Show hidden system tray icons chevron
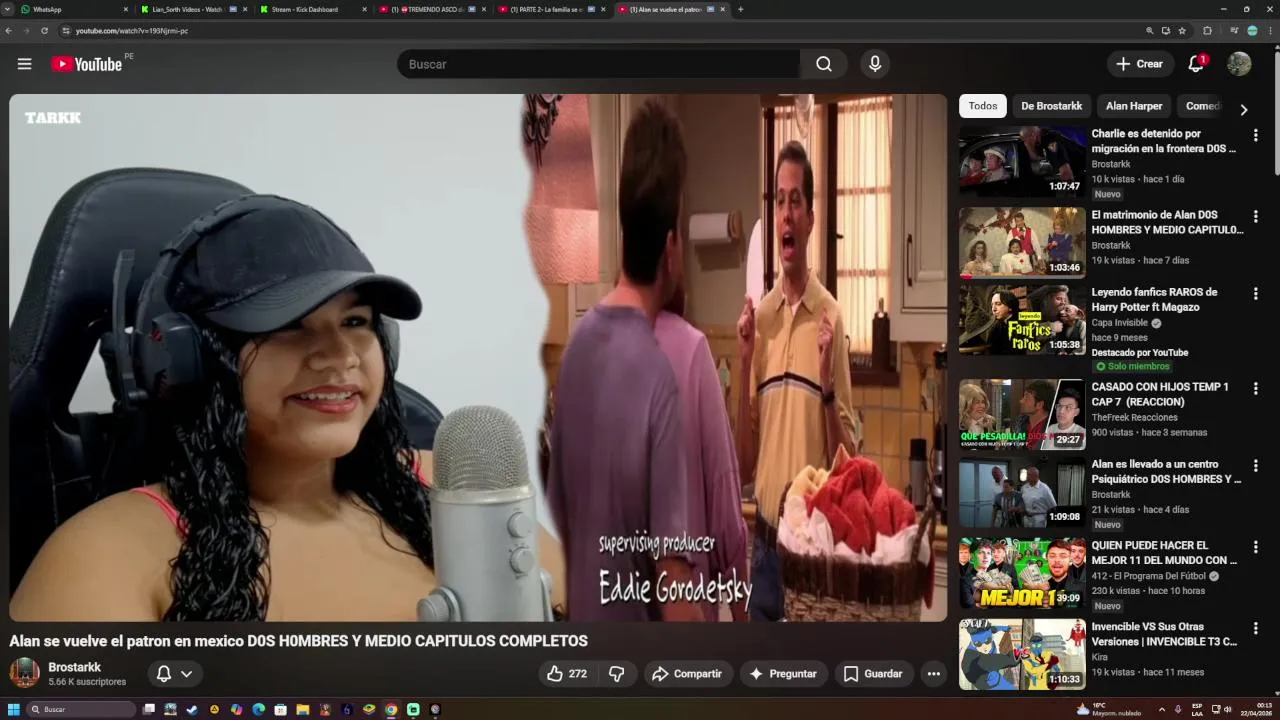 click(x=1161, y=709)
